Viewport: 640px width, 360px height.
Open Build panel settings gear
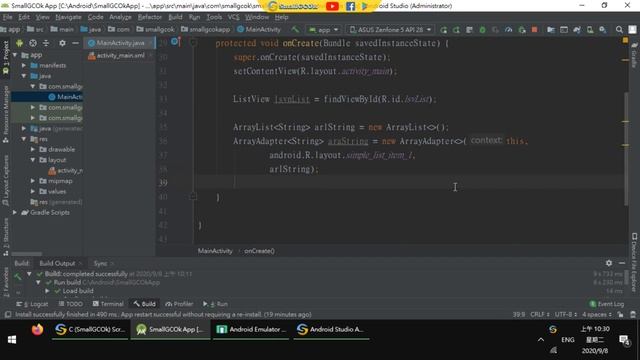609,263
